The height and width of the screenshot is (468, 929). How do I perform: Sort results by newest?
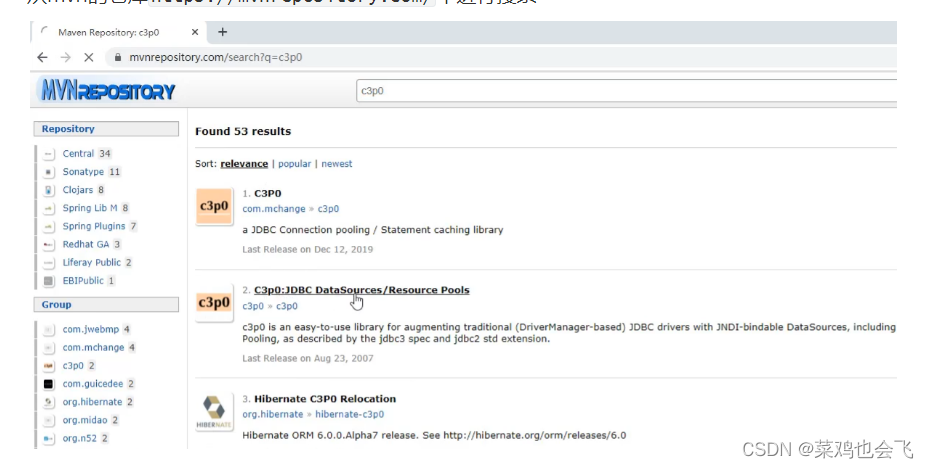[337, 164]
